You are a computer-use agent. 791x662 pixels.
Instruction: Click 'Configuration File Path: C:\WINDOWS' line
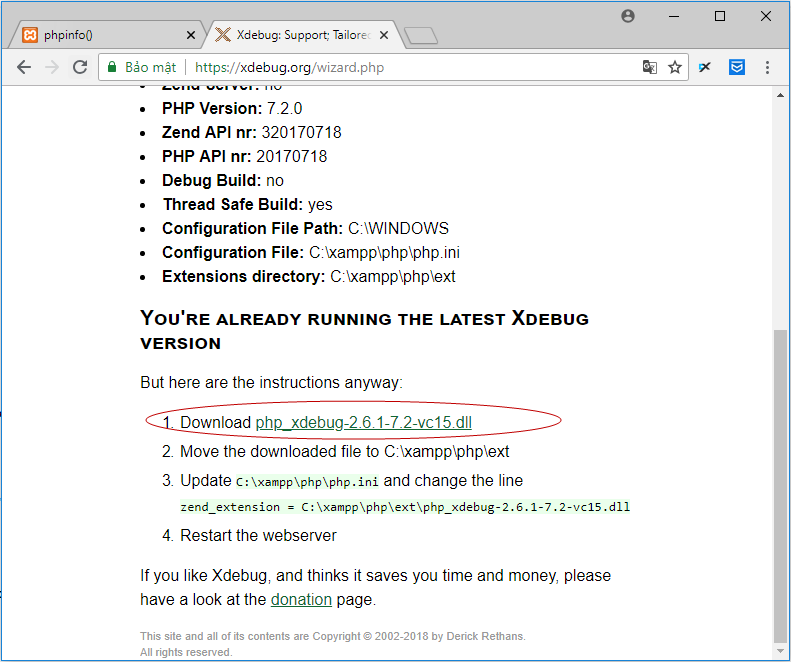click(305, 228)
